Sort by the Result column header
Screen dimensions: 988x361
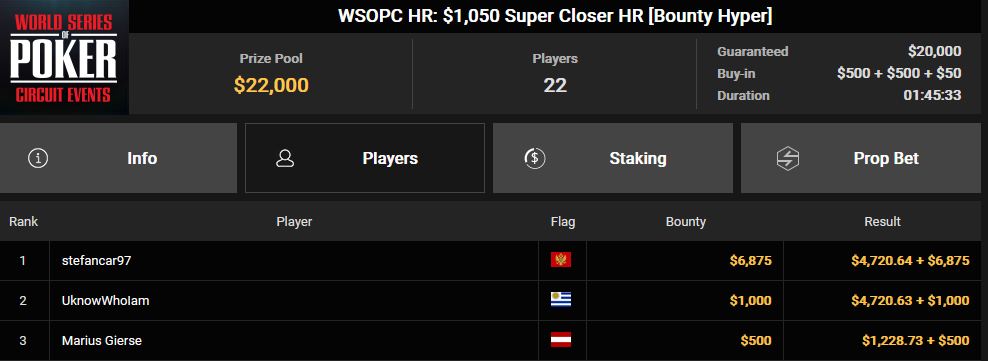(x=882, y=222)
